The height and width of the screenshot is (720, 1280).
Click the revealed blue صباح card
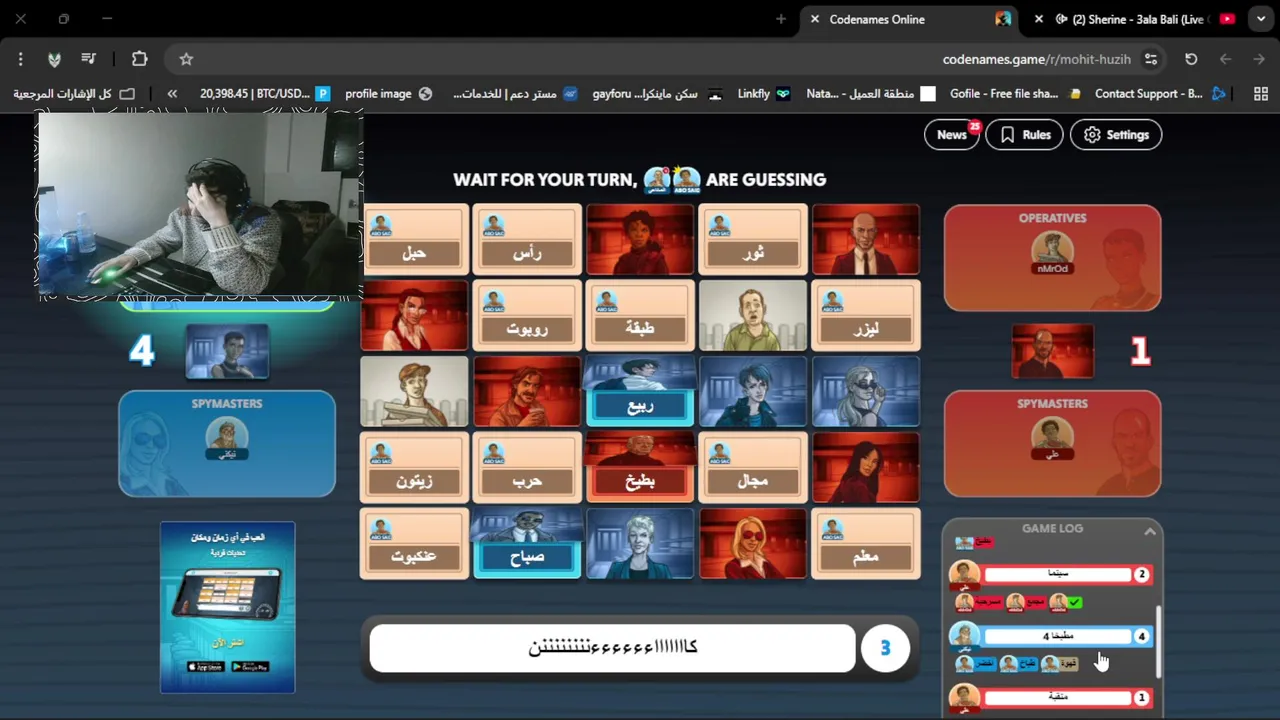527,544
